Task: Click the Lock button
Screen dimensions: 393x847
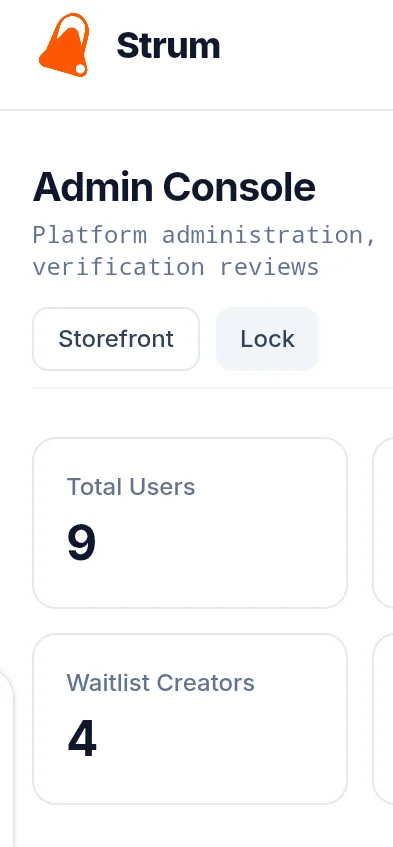Action: [x=268, y=339]
